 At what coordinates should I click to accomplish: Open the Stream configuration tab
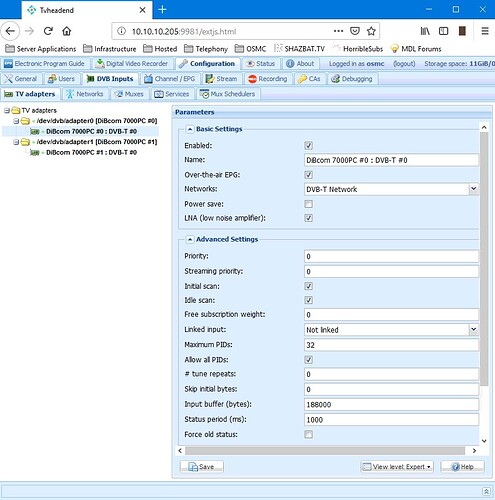(222, 79)
